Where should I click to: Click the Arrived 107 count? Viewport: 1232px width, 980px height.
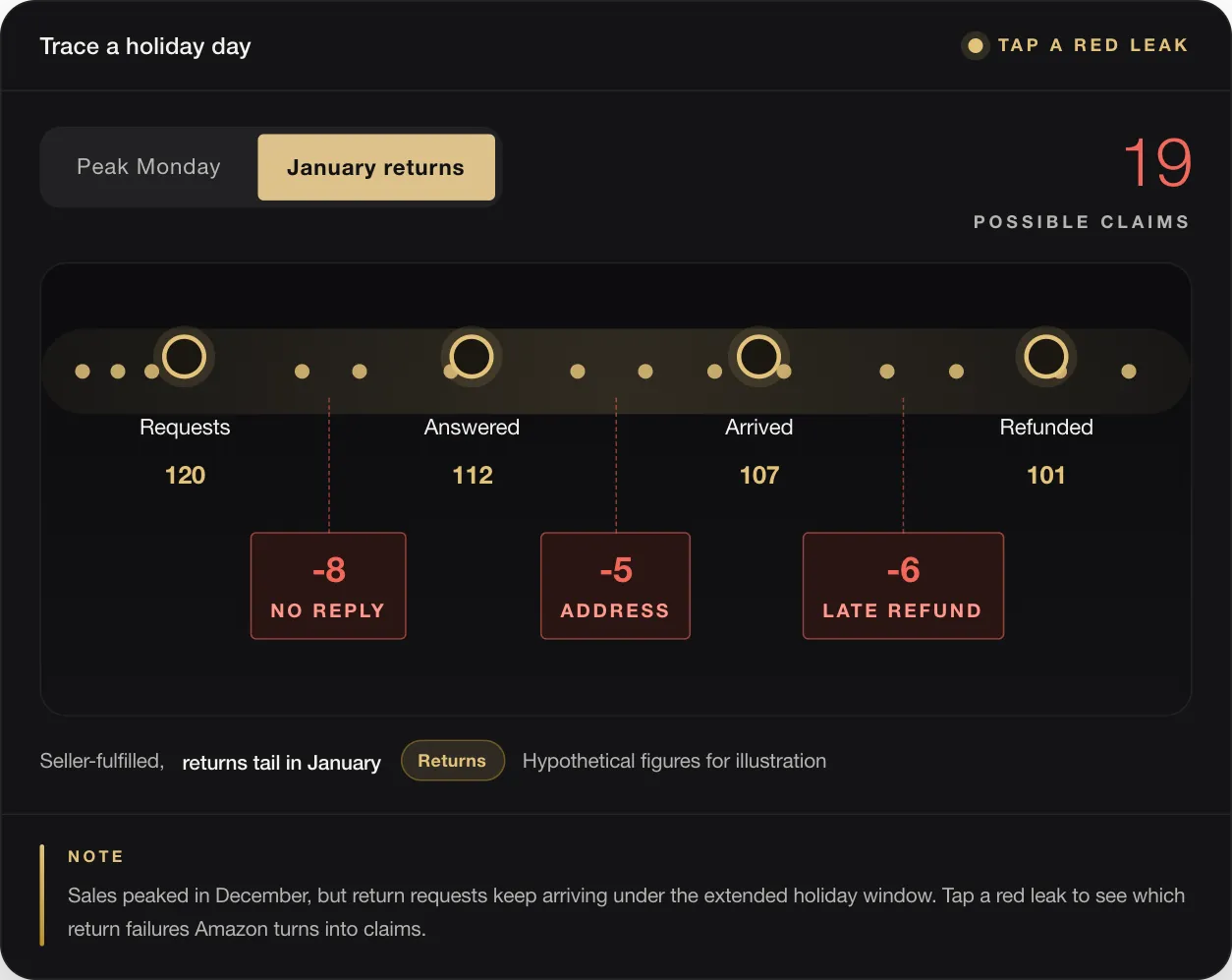tap(758, 476)
